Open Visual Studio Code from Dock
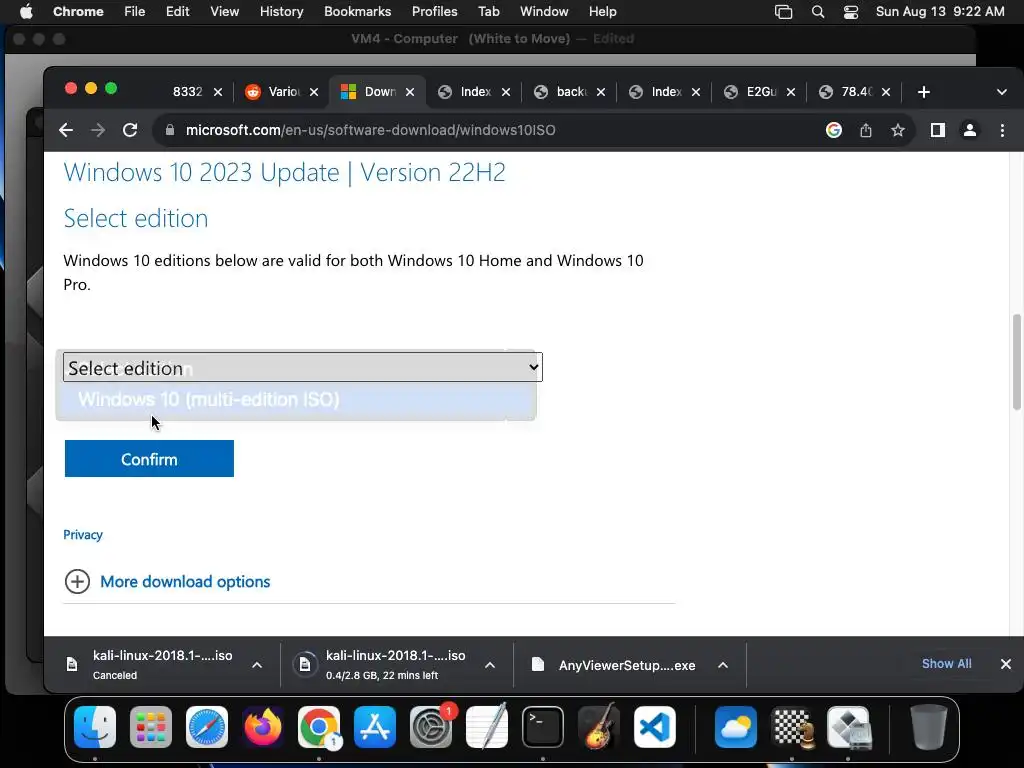 (x=654, y=727)
